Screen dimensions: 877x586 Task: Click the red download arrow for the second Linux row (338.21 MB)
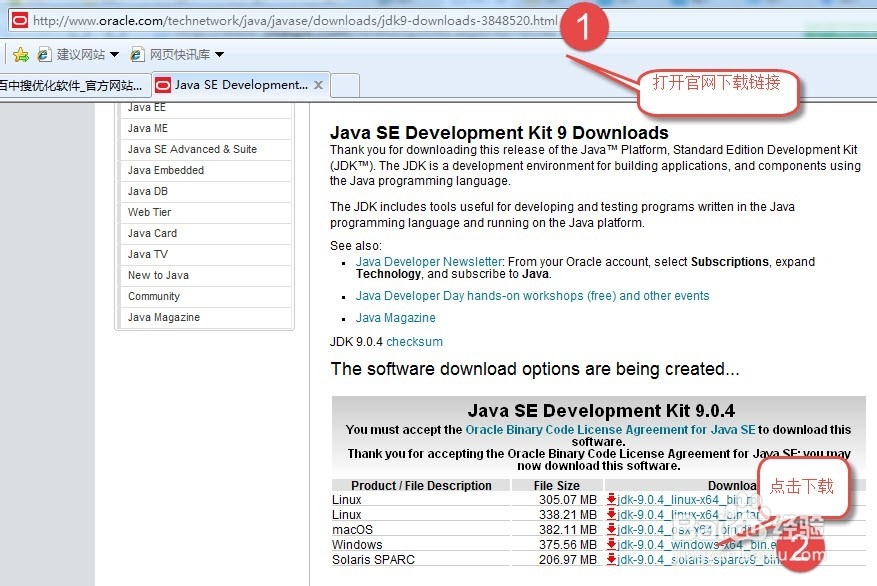611,514
